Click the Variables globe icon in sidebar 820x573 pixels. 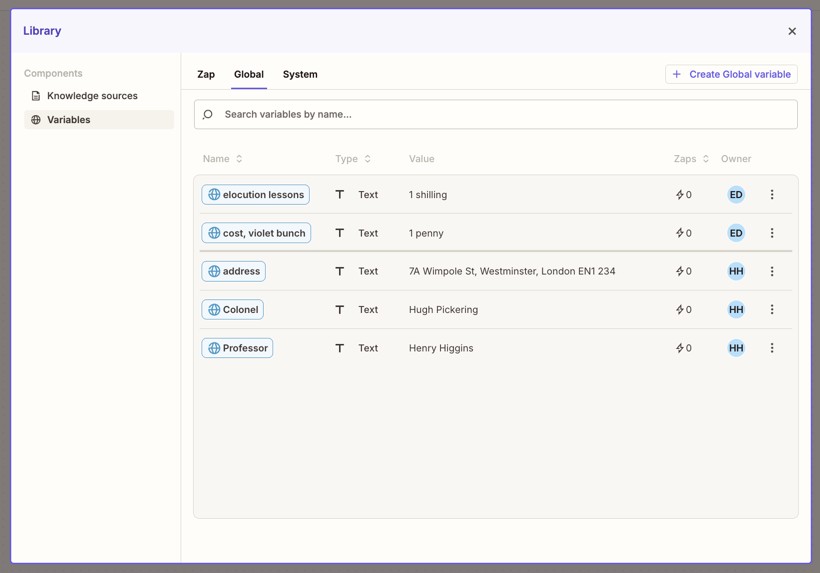[36, 120]
